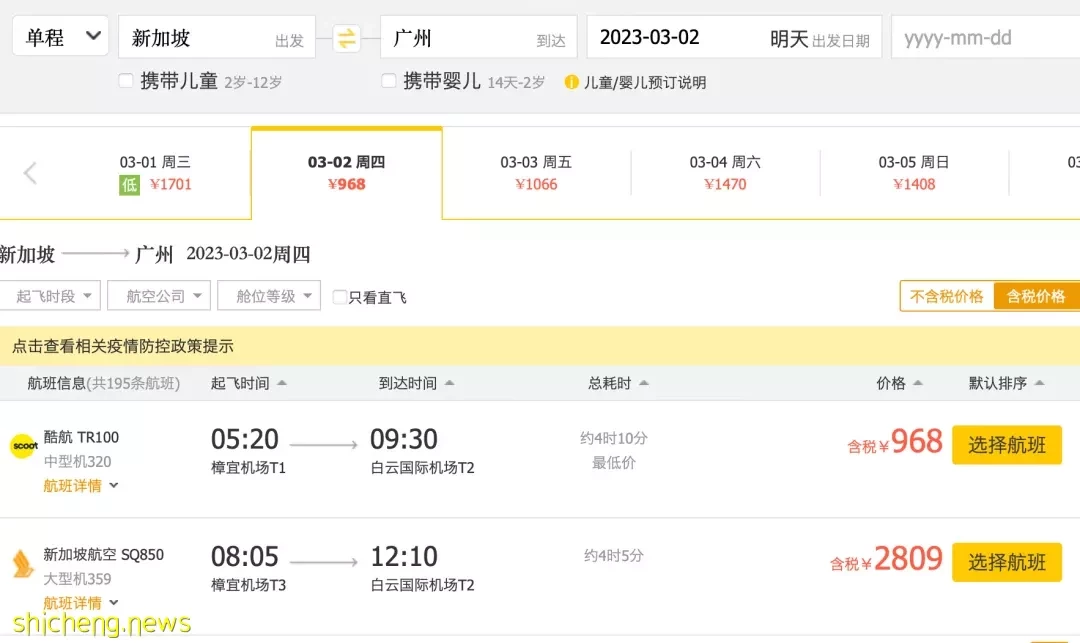Enable 携带儿童 checkbox
Image resolution: width=1080 pixels, height=643 pixels.
[x=126, y=81]
